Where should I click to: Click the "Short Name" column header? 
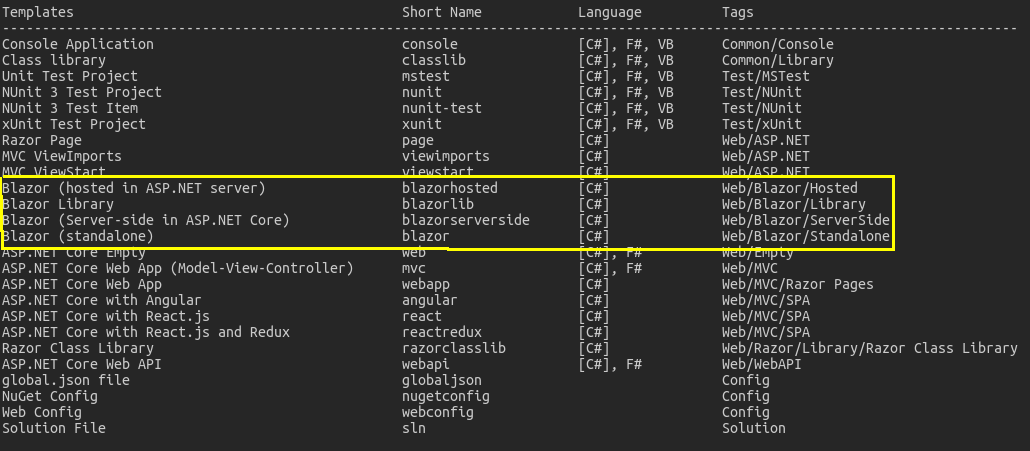click(x=442, y=12)
